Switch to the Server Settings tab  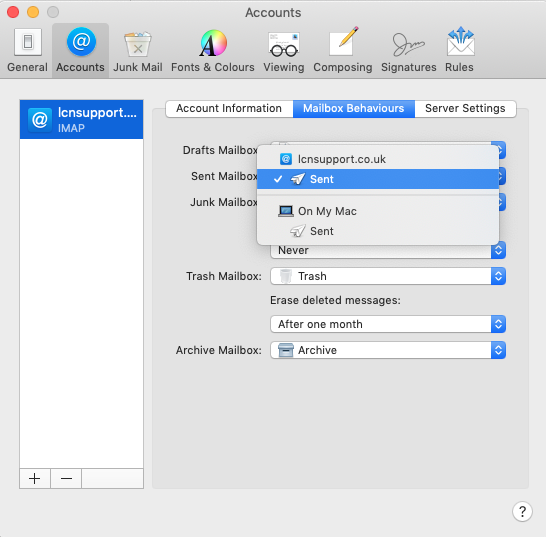coord(465,109)
